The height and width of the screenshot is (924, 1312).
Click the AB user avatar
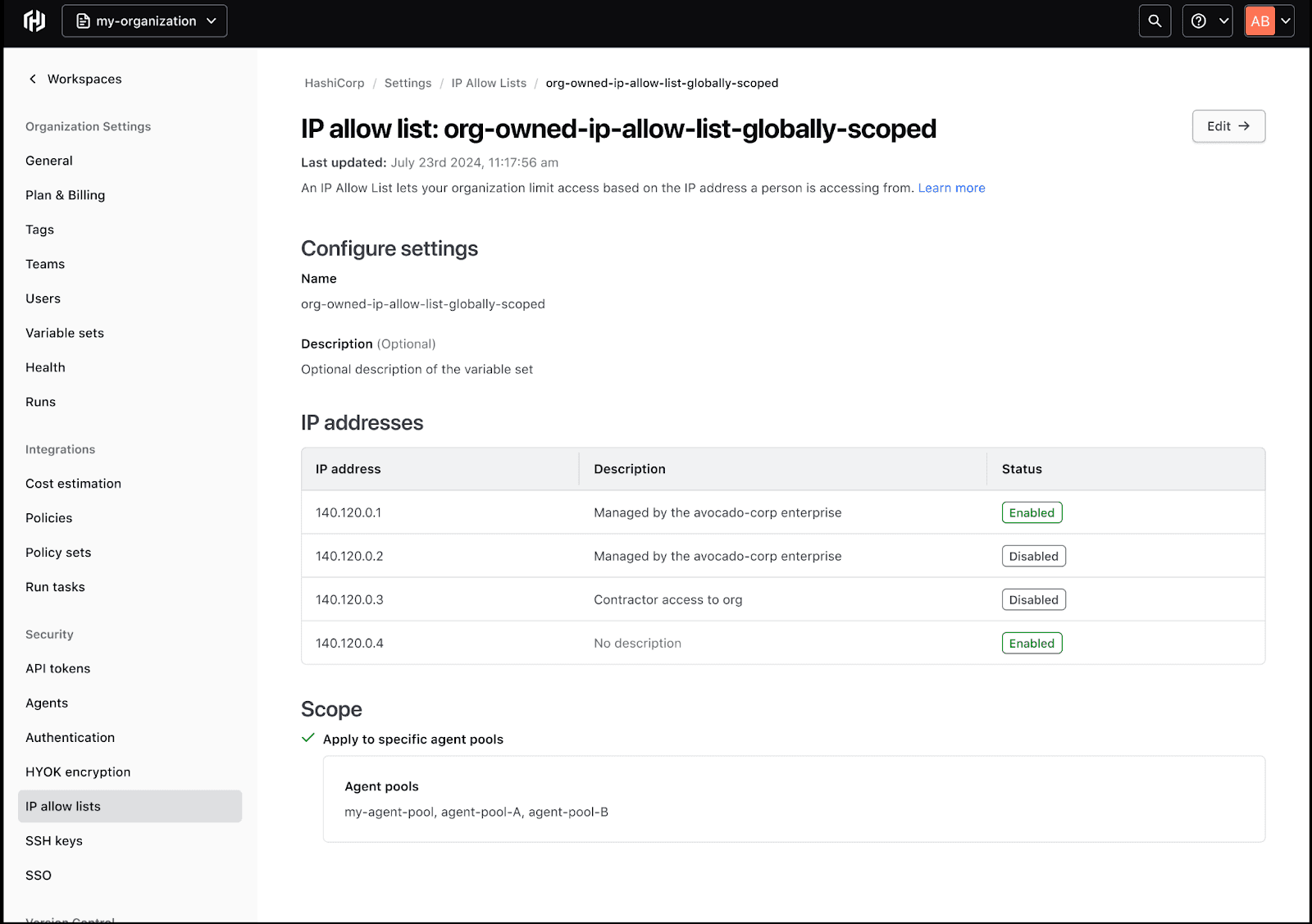(1260, 20)
